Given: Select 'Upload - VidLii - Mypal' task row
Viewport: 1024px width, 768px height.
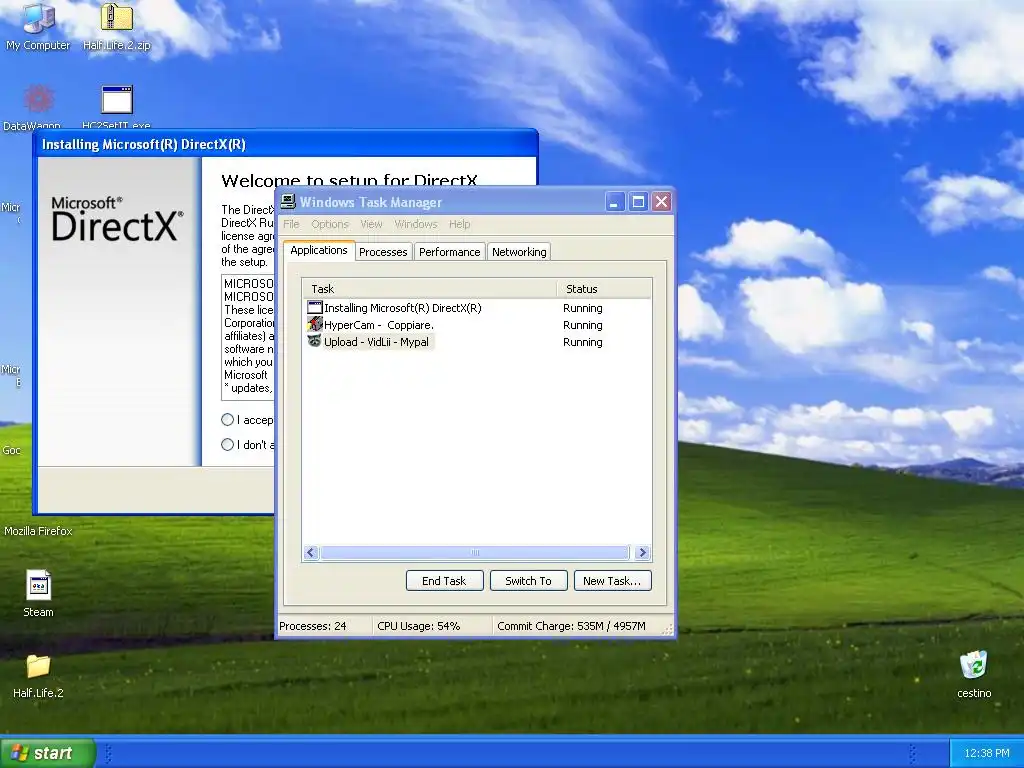Looking at the screenshot, I should [x=477, y=342].
